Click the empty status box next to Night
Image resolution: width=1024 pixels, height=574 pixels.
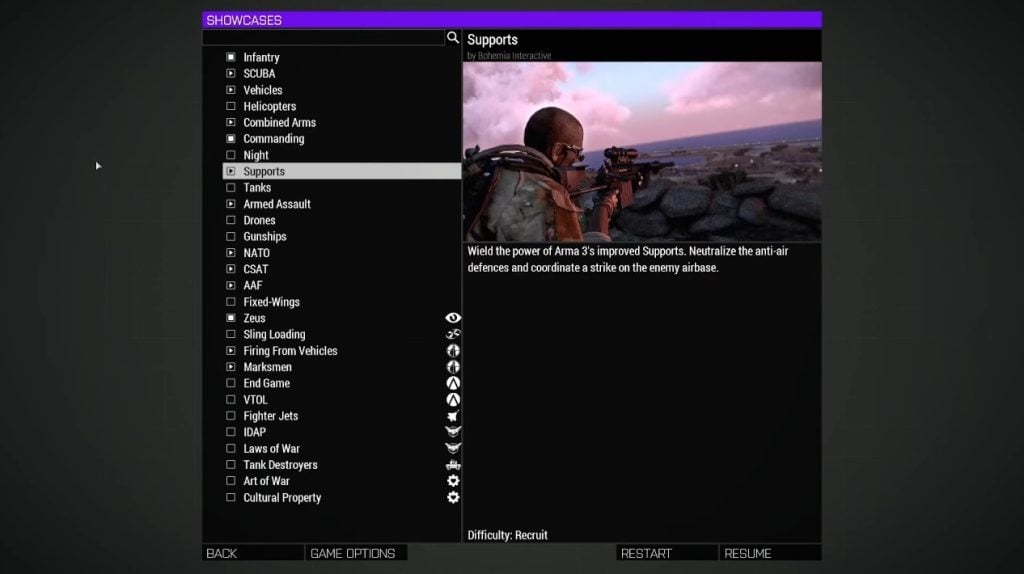pyautogui.click(x=231, y=155)
